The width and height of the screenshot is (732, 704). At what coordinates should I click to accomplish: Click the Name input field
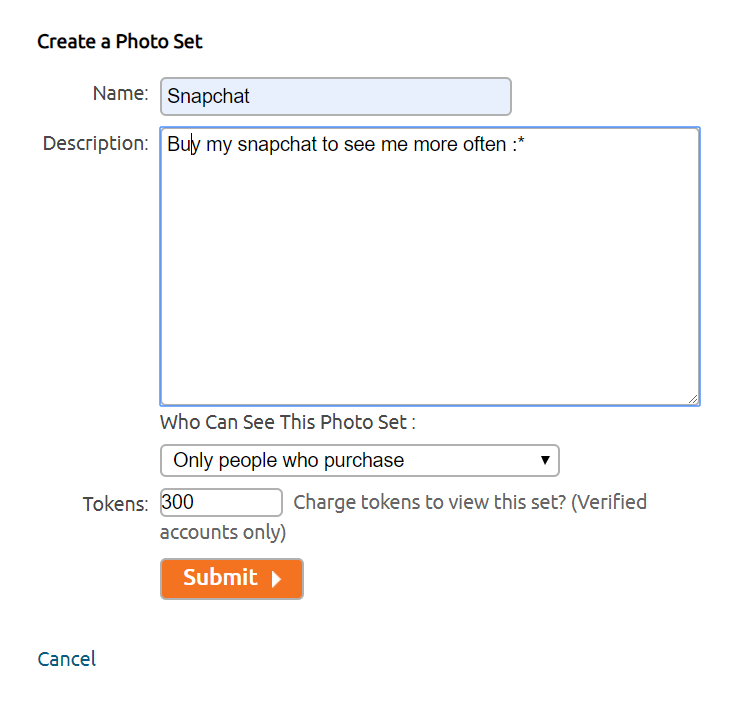[335, 97]
